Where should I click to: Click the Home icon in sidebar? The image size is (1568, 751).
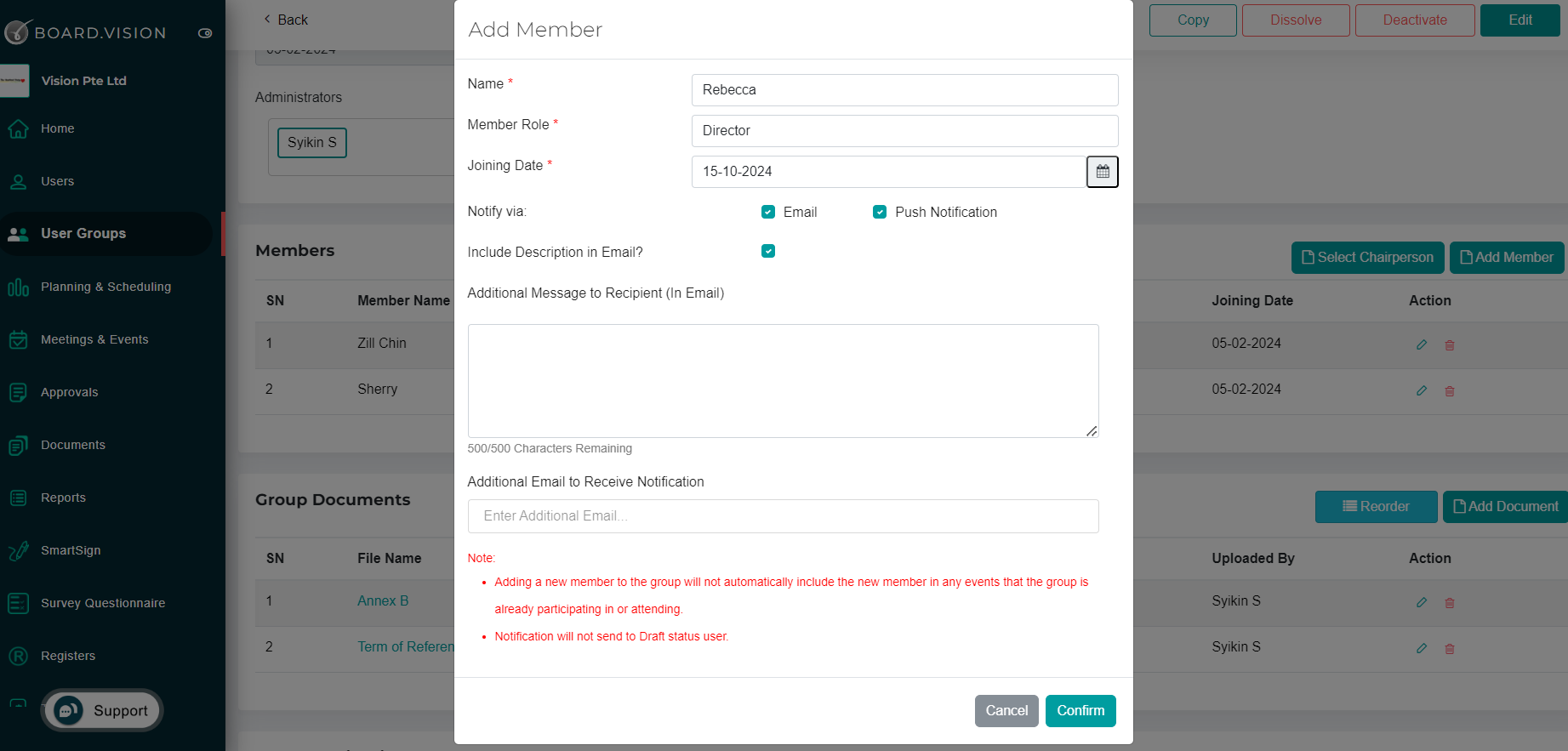pyautogui.click(x=18, y=129)
